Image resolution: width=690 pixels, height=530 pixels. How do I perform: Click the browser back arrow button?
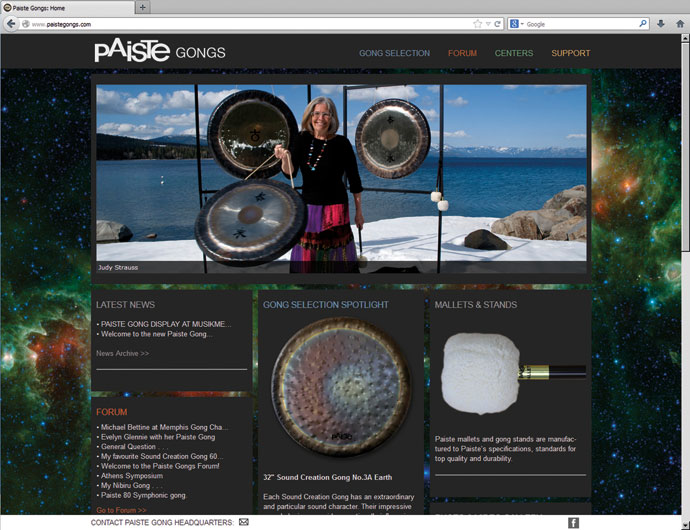pyautogui.click(x=11, y=23)
